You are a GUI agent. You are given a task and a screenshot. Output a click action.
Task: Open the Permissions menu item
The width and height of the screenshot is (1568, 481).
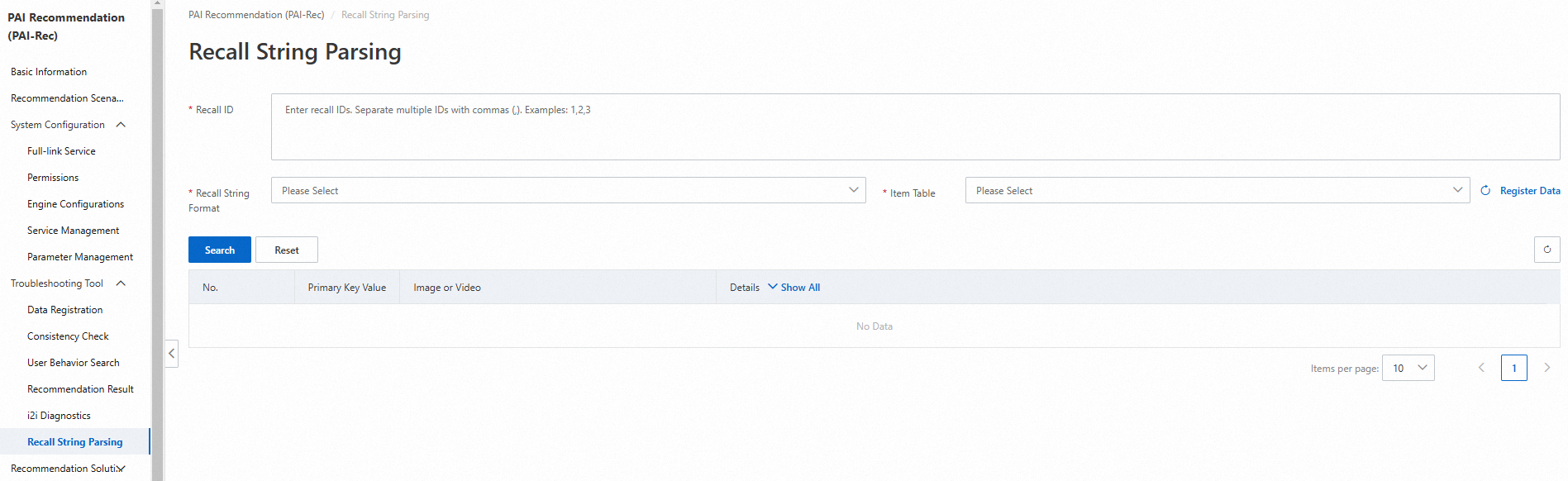pyautogui.click(x=53, y=178)
